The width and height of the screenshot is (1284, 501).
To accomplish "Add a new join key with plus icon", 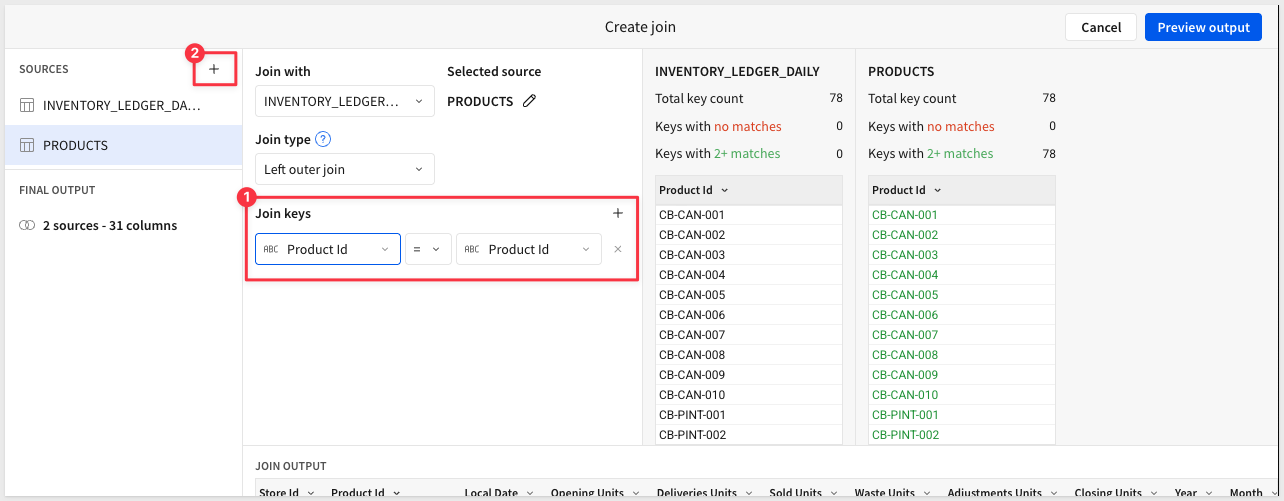I will coord(618,213).
